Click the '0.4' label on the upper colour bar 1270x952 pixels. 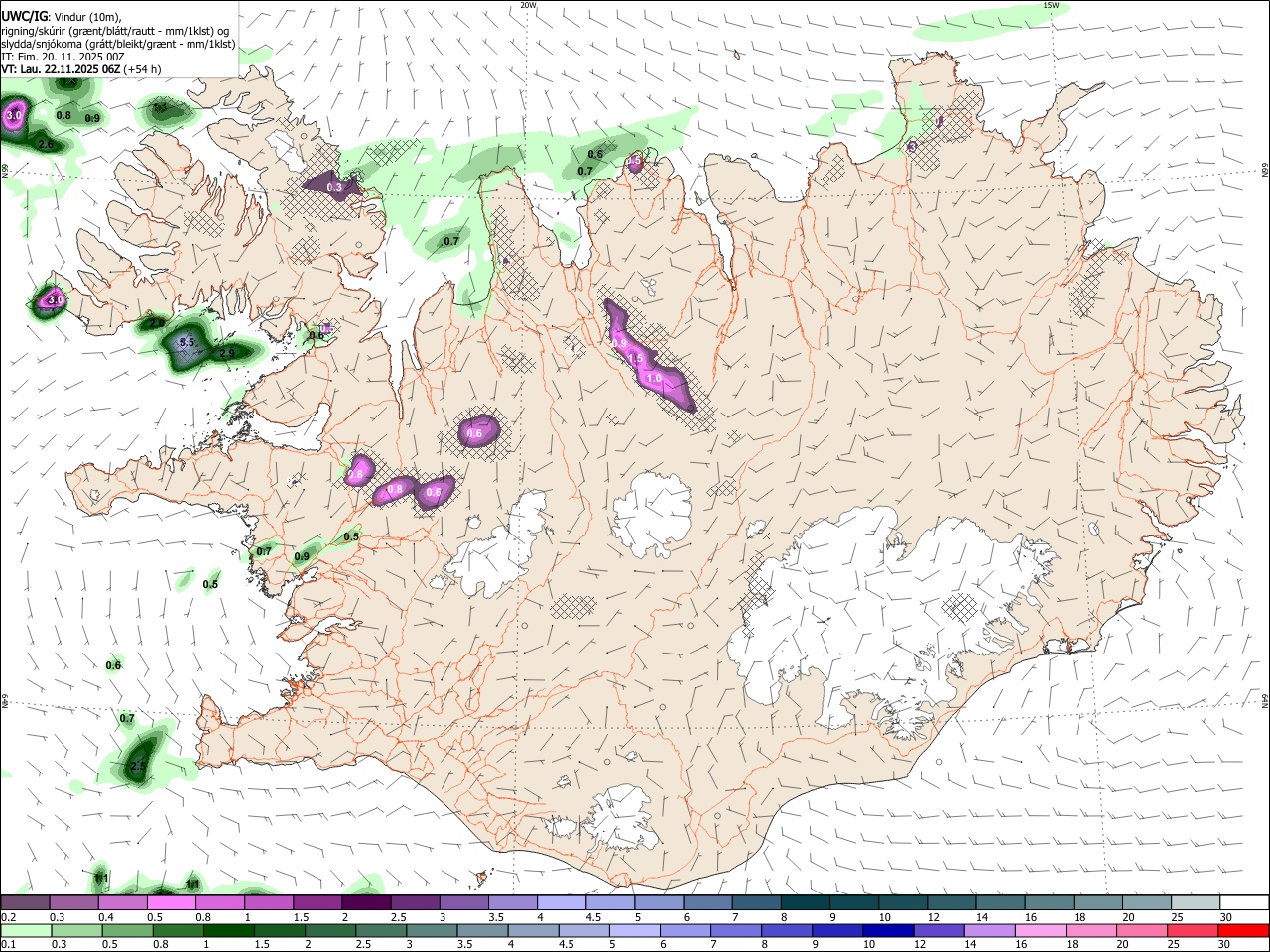(x=106, y=917)
